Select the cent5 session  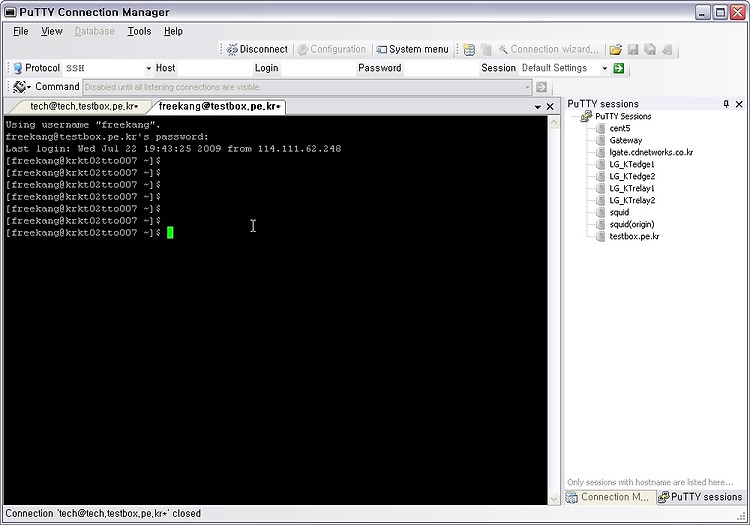pos(620,128)
